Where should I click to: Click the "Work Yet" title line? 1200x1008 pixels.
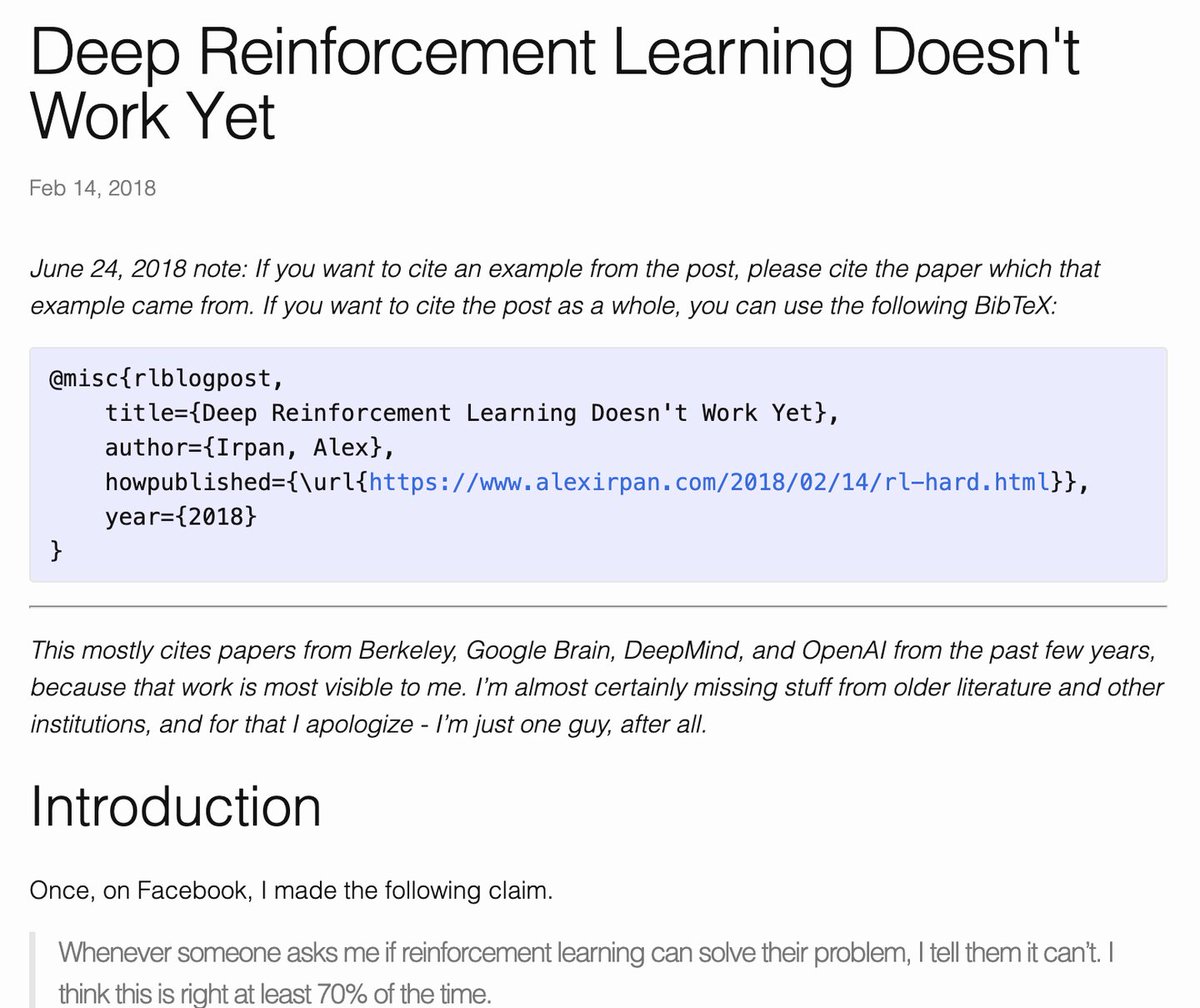(x=152, y=118)
